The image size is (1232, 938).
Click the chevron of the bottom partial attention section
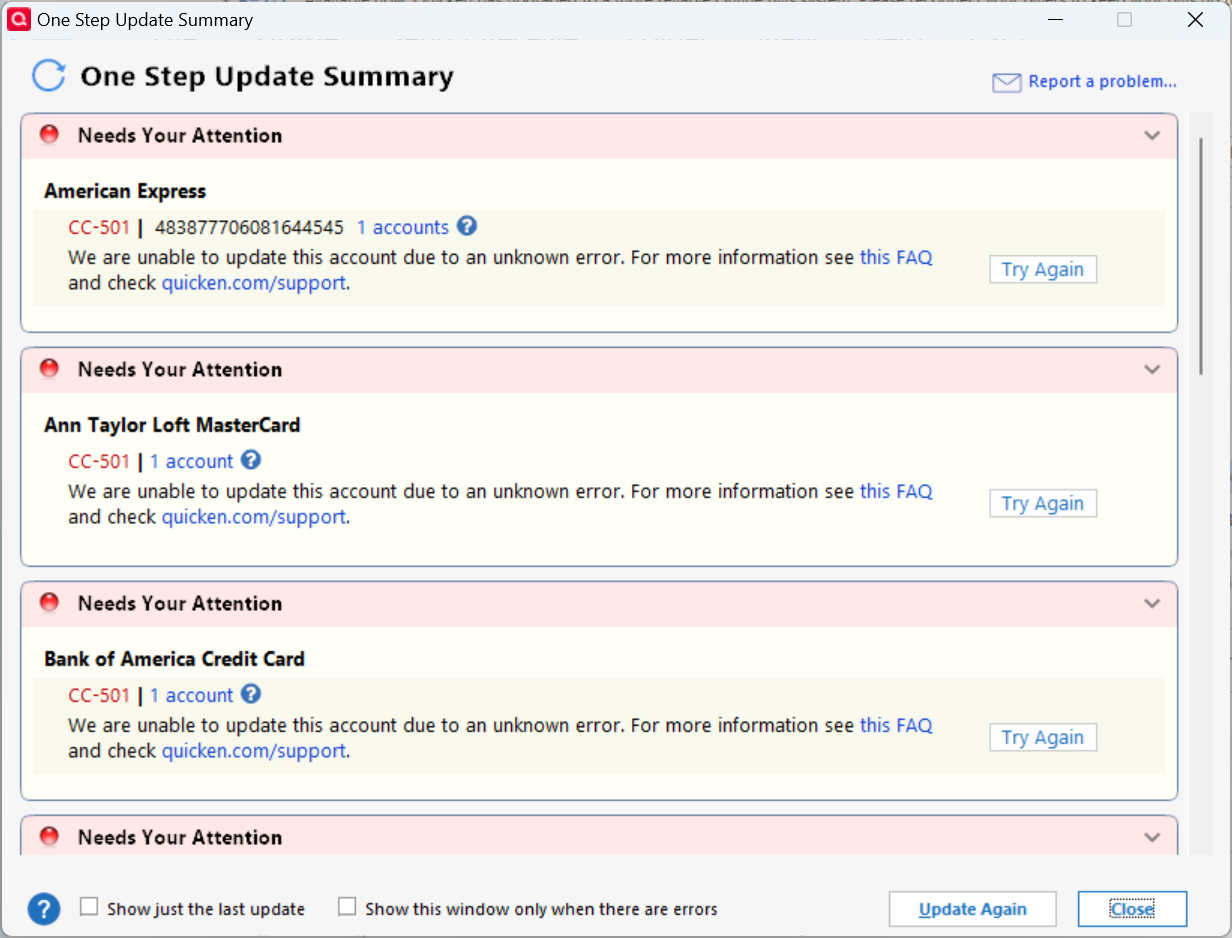pyautogui.click(x=1152, y=838)
